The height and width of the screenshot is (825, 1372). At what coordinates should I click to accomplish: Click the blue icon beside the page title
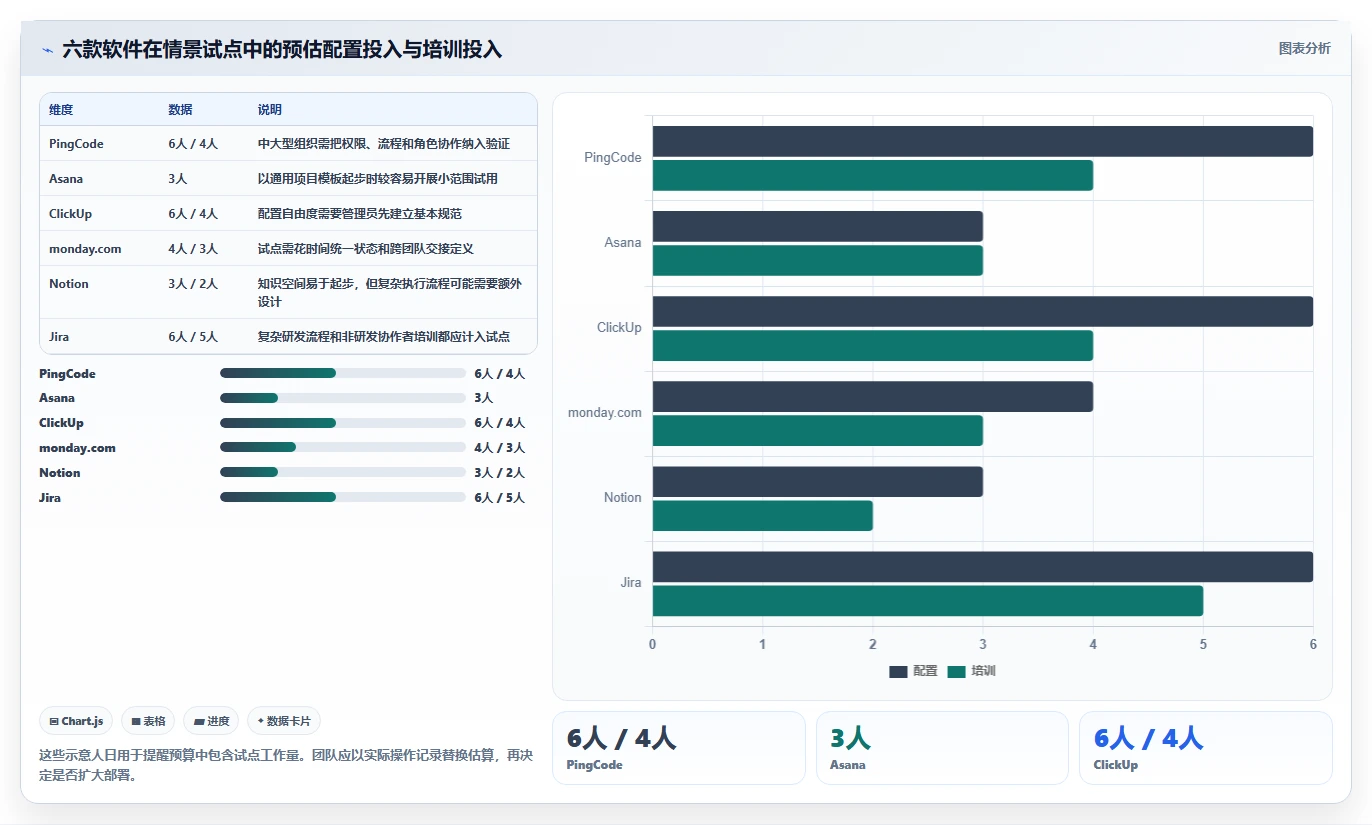coord(47,50)
